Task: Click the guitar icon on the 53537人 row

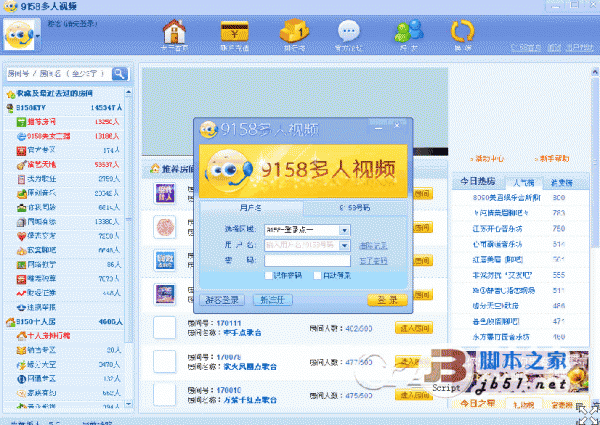Action: tap(21, 165)
